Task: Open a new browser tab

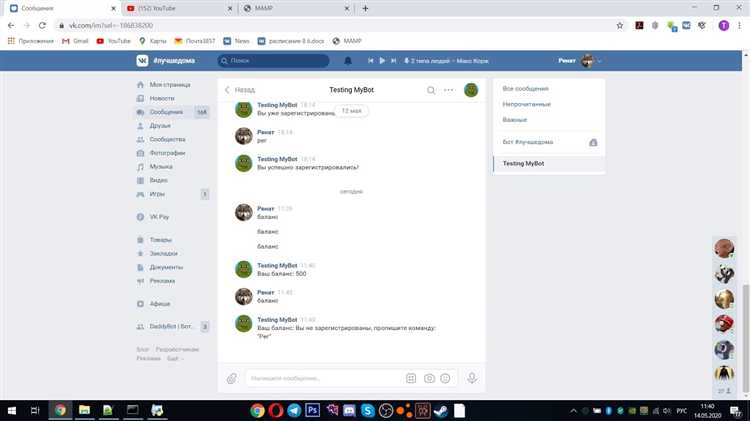Action: coord(365,8)
